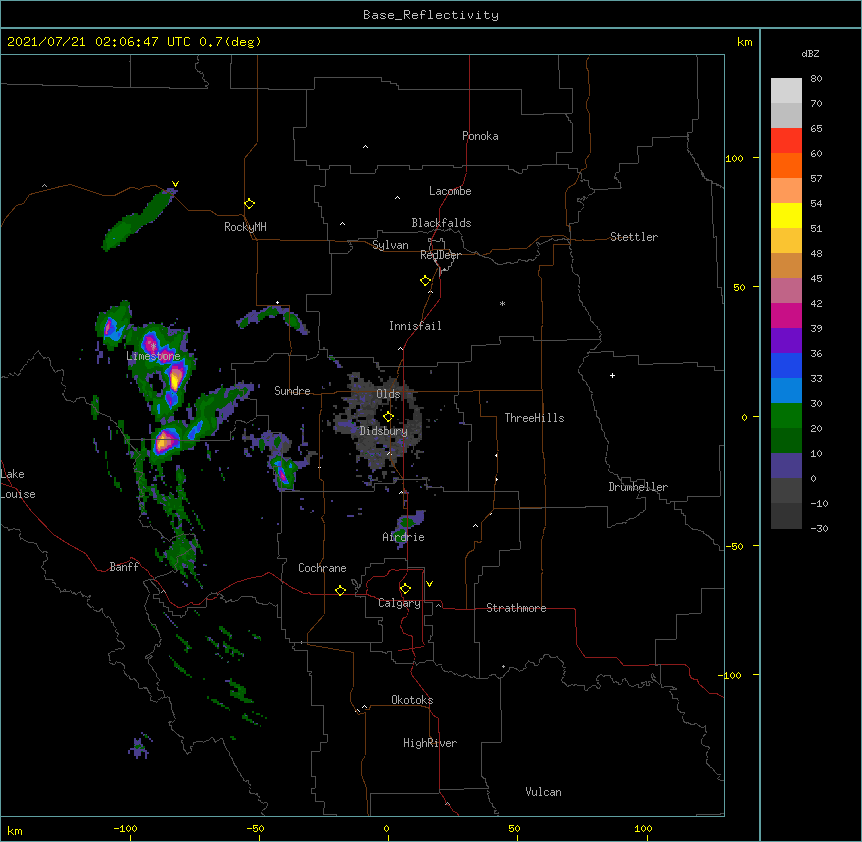
Task: Click the white plus marker northwest of Drumheller
Action: coord(612,375)
